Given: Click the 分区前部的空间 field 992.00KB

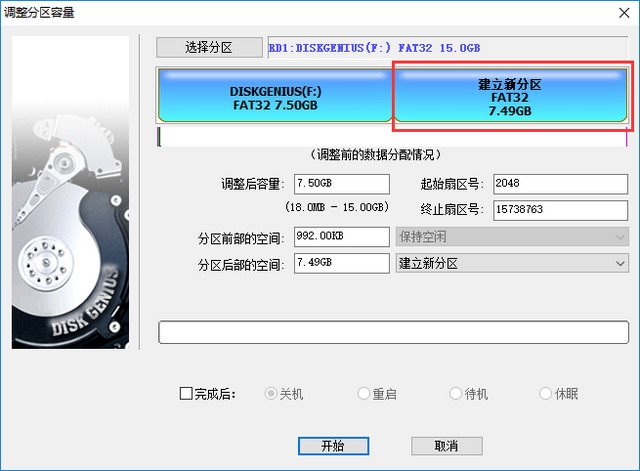Looking at the screenshot, I should click(x=342, y=237).
